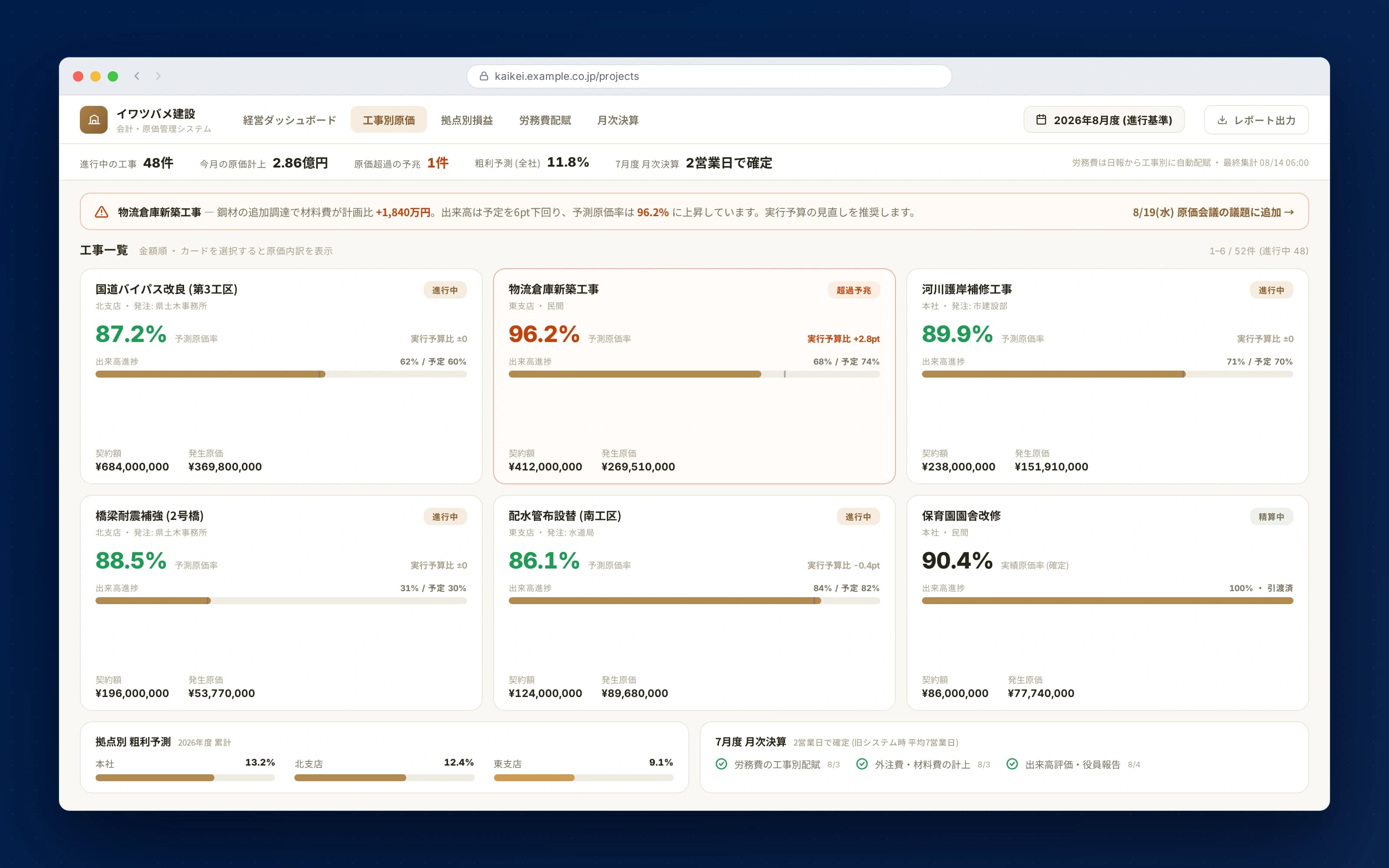
Task: Click the 7月度 月次決算 panel heading
Action: [x=750, y=742]
